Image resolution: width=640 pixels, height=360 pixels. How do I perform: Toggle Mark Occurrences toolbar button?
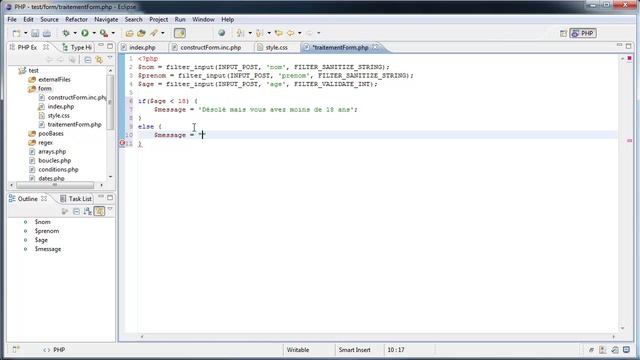180,33
